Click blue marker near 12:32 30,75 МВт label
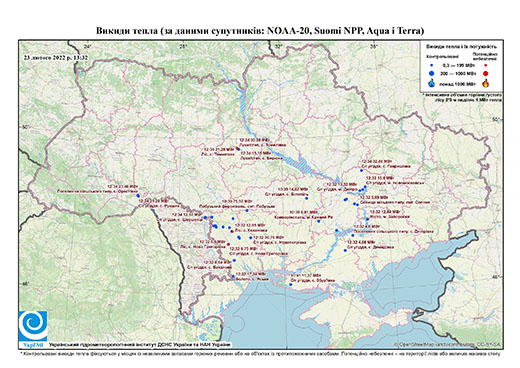This screenshot has width=520, height=368. tap(251, 238)
